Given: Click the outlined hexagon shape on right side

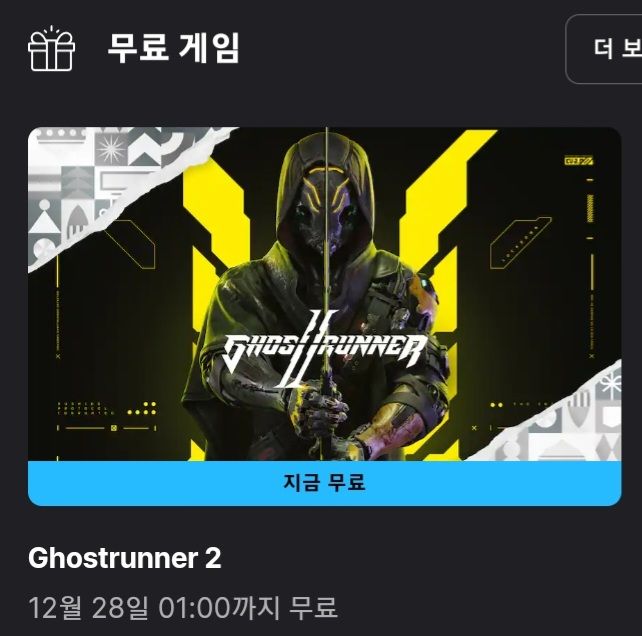Looking at the screenshot, I should pyautogui.click(x=520, y=242).
